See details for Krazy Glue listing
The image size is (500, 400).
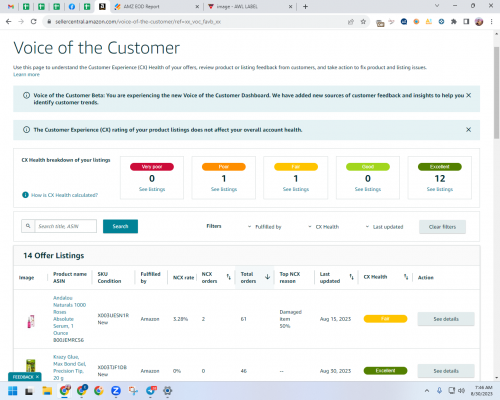(x=446, y=371)
